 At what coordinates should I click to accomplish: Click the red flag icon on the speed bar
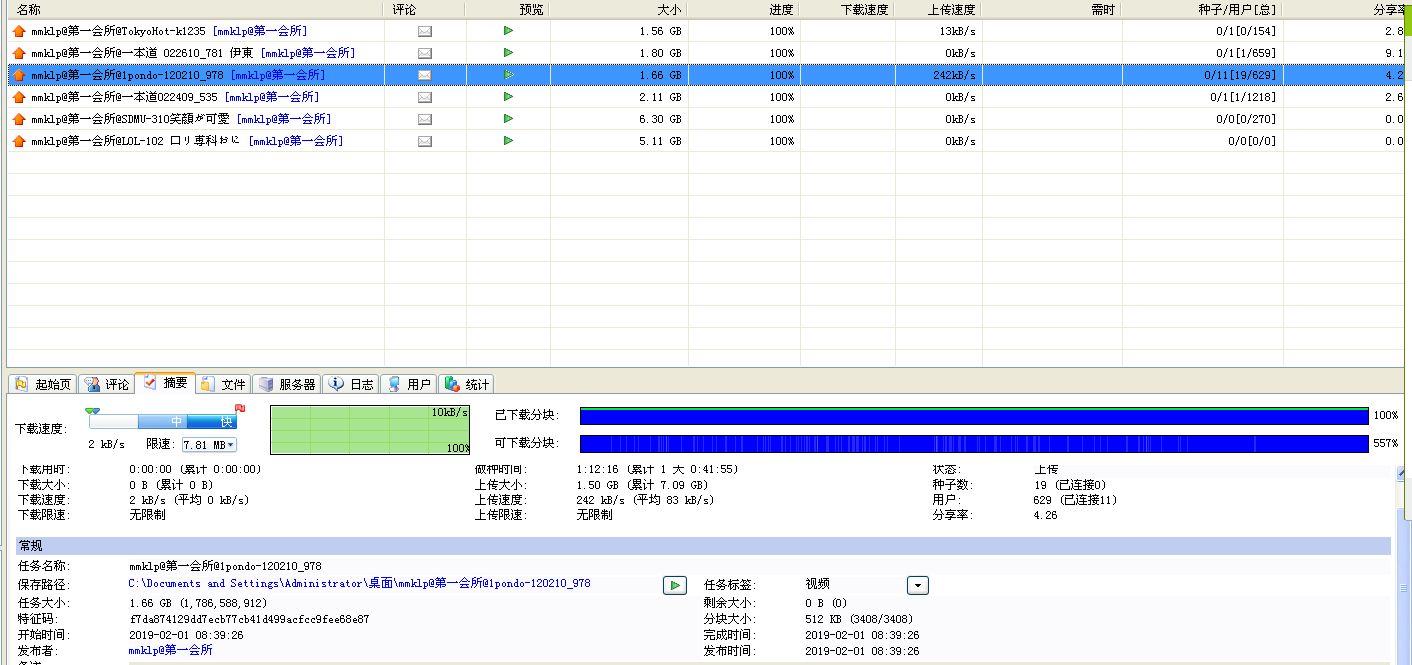pos(240,408)
